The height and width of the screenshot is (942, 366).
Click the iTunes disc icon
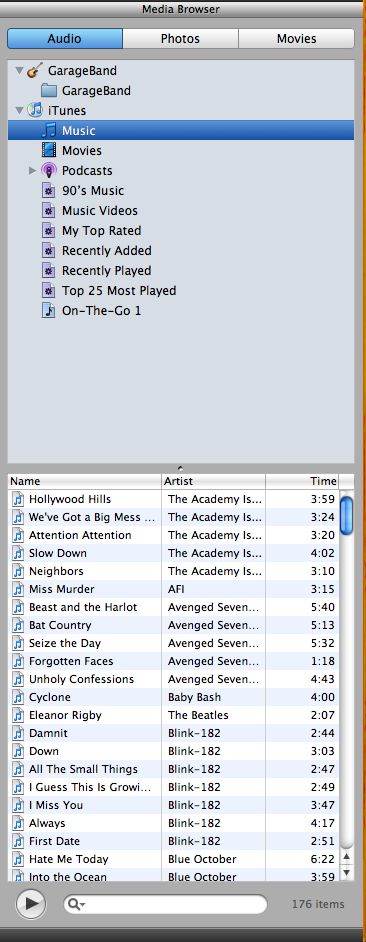tap(35, 111)
